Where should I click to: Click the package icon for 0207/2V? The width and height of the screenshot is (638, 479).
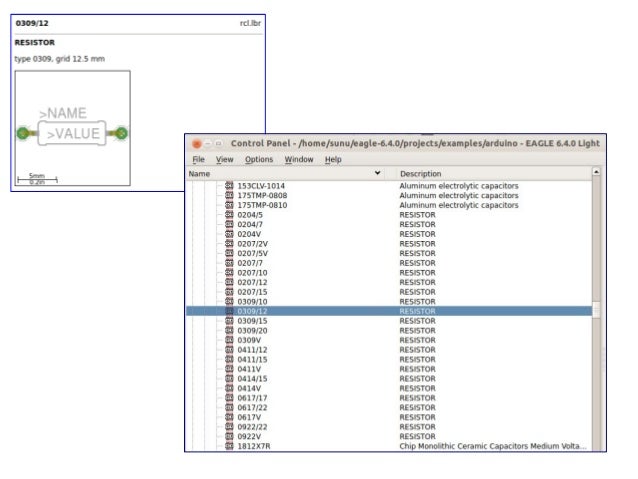229,244
